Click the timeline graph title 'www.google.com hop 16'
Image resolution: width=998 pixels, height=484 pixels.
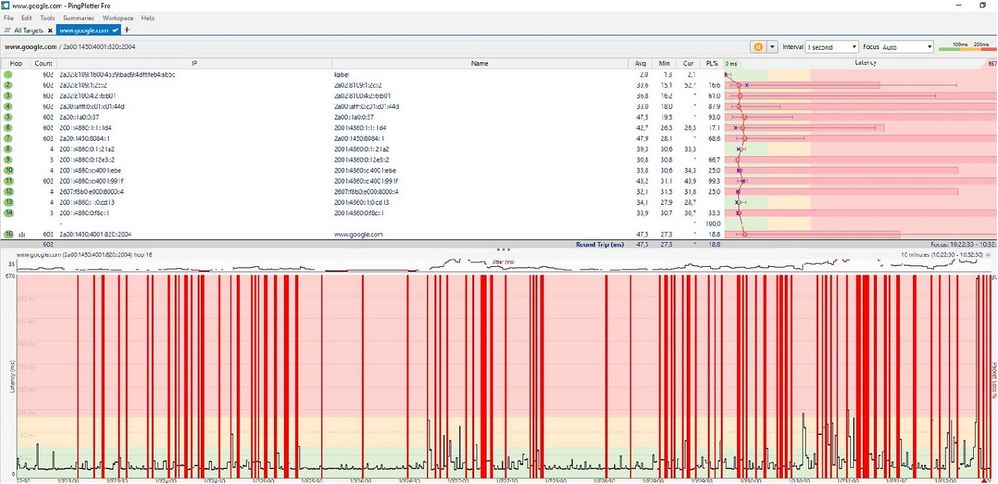click(83, 254)
